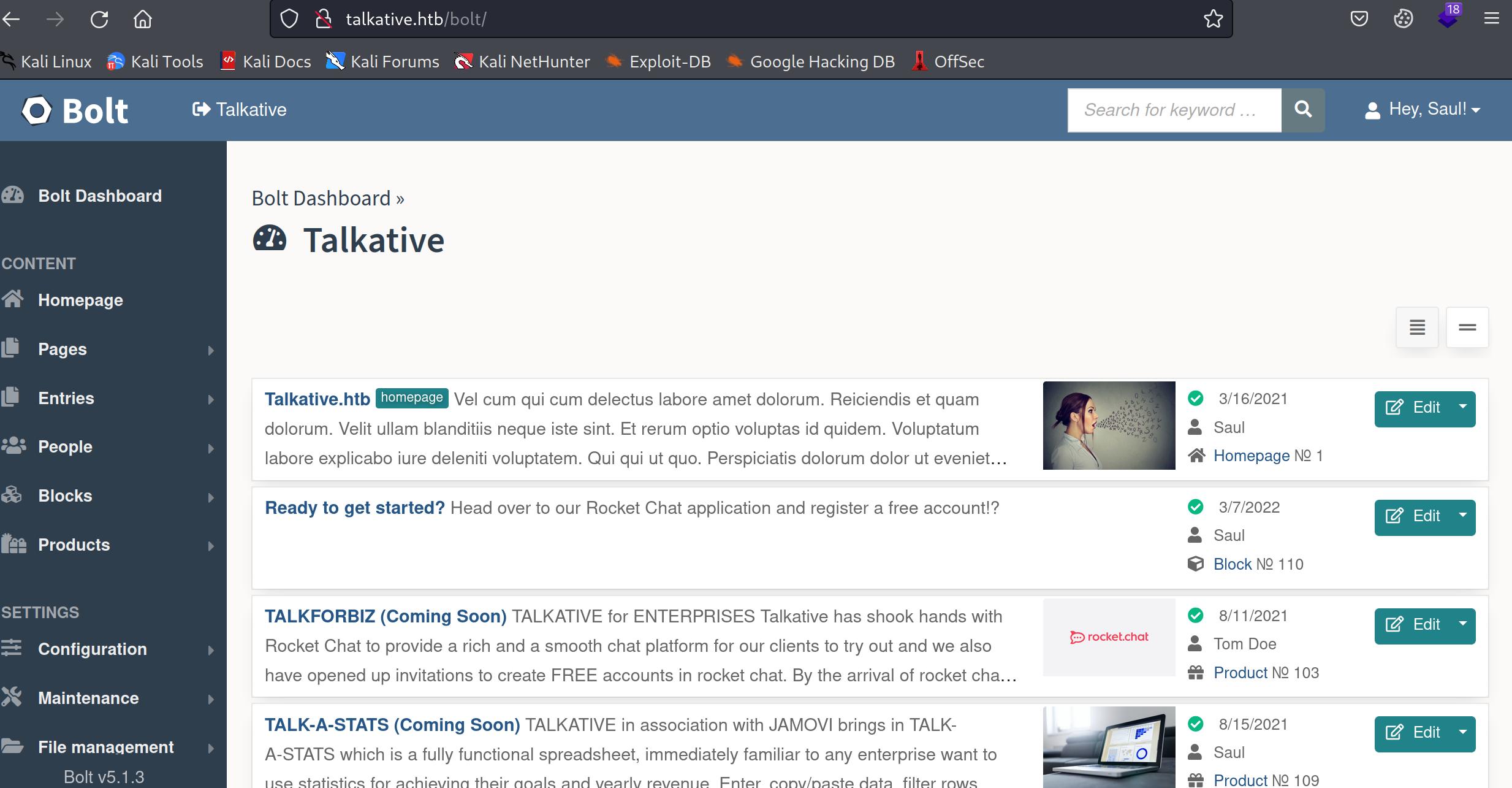Click the rocket.chat thumbnail image
This screenshot has height=788, width=1512.
(1109, 637)
